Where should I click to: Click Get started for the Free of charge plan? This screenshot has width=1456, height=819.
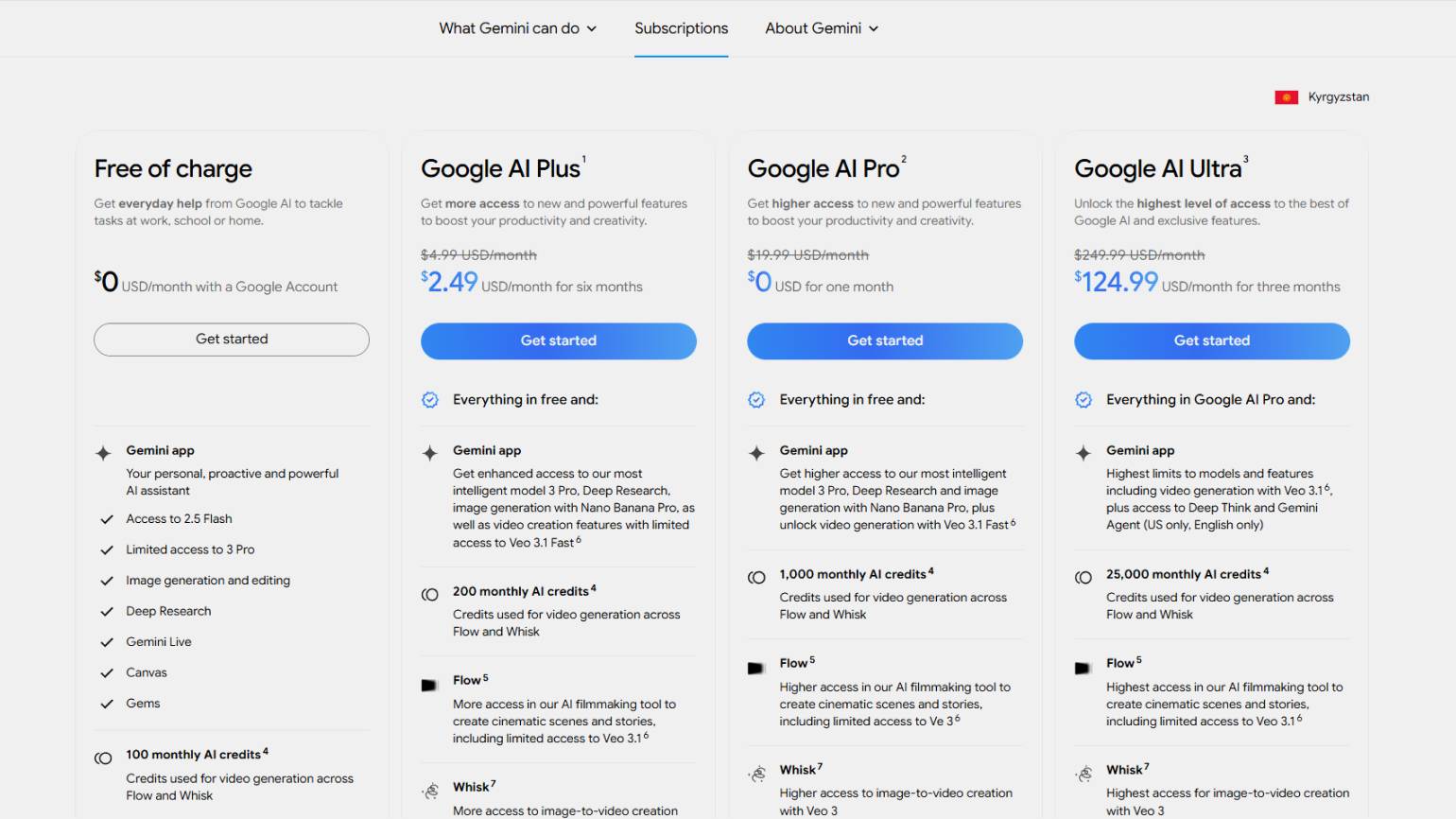click(x=232, y=340)
